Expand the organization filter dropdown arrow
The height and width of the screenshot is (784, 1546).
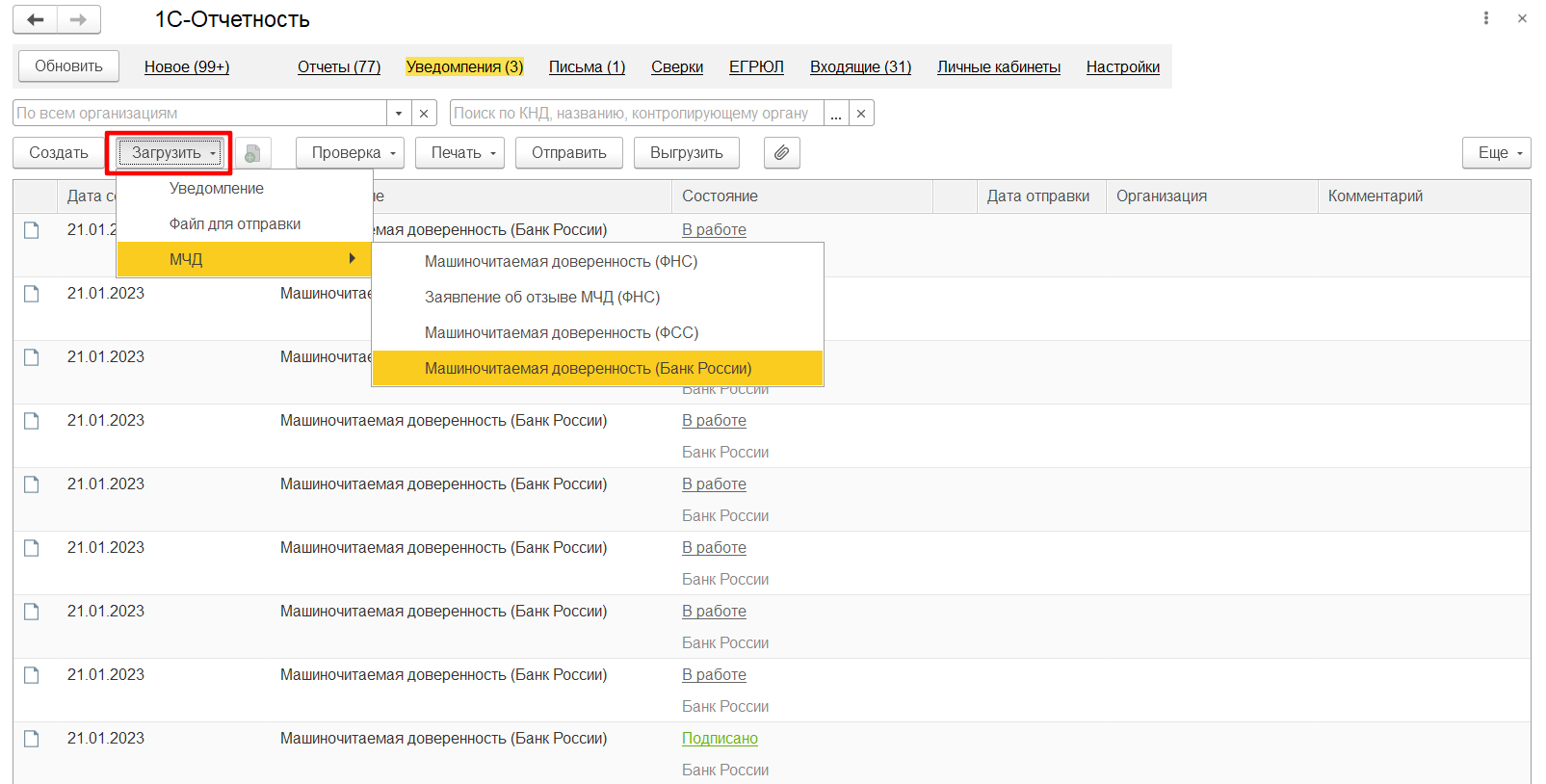(x=399, y=114)
